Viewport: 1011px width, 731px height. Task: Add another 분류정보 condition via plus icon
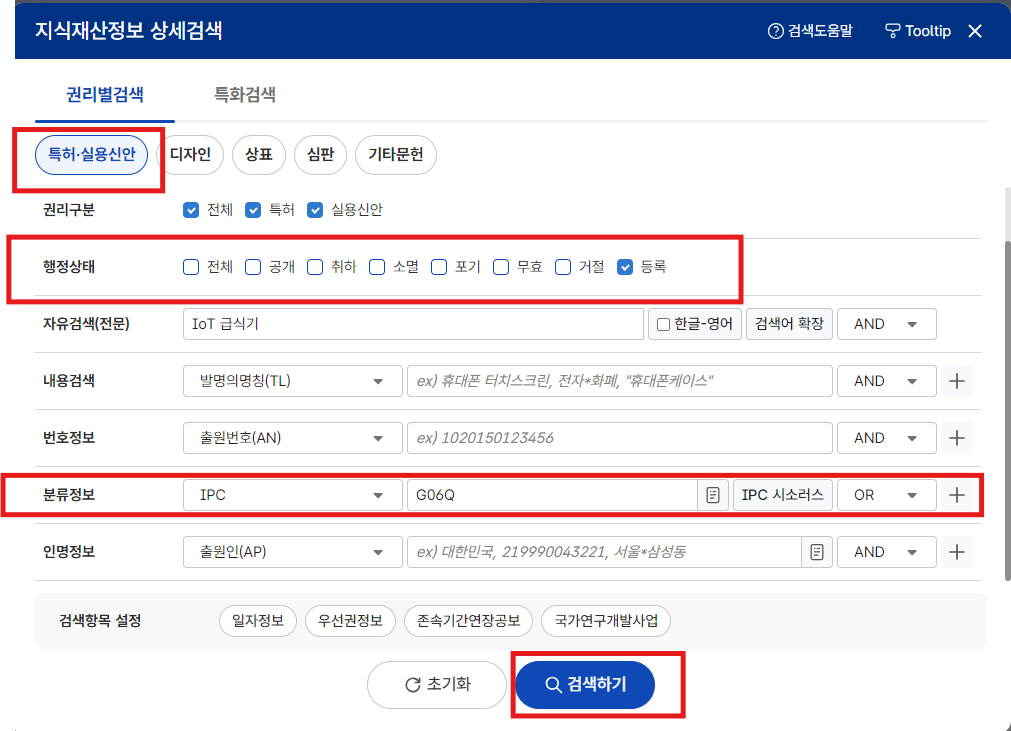tap(957, 494)
